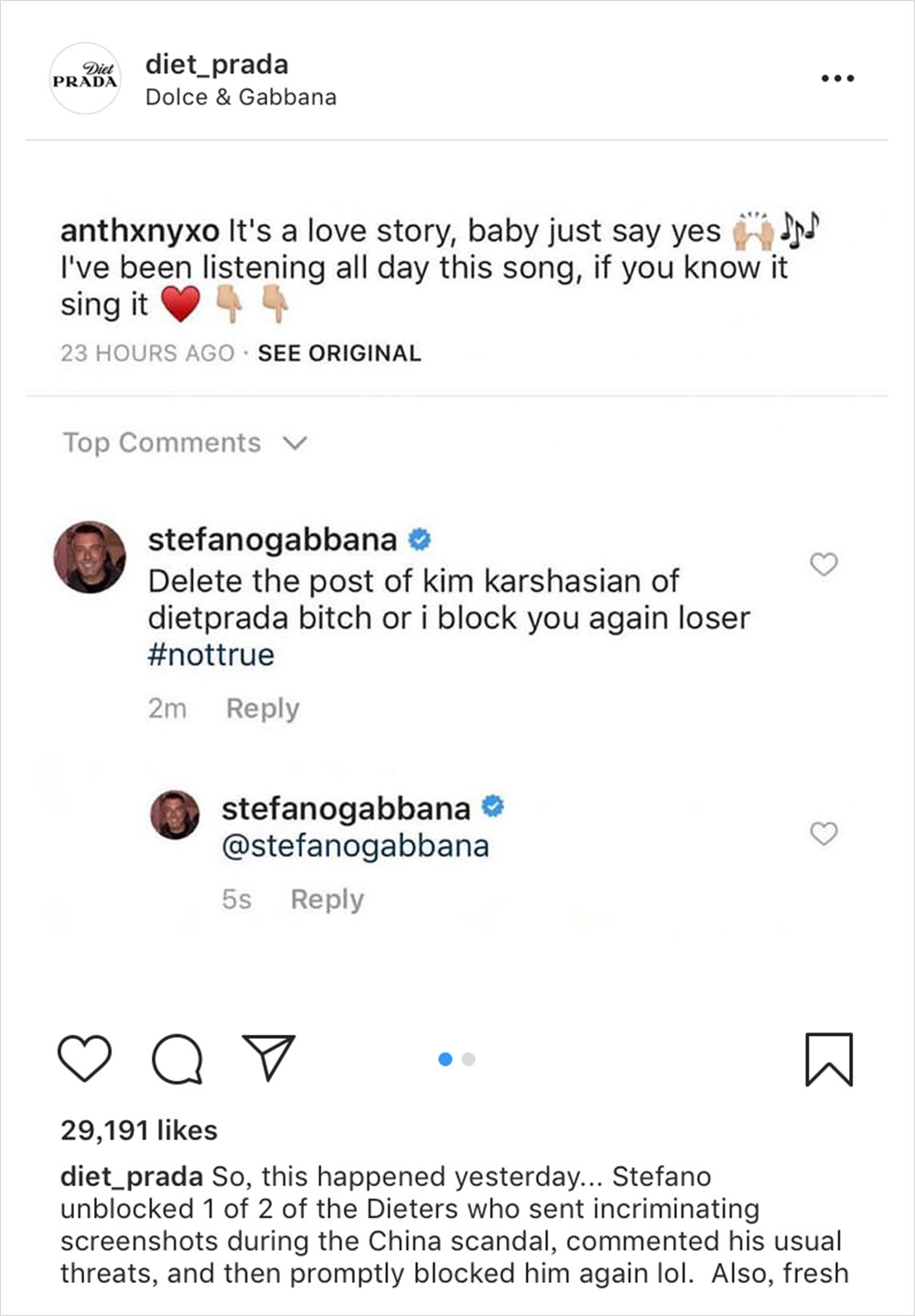The image size is (915, 1316).
Task: Share post with paper plane icon
Action: pyautogui.click(x=268, y=1057)
